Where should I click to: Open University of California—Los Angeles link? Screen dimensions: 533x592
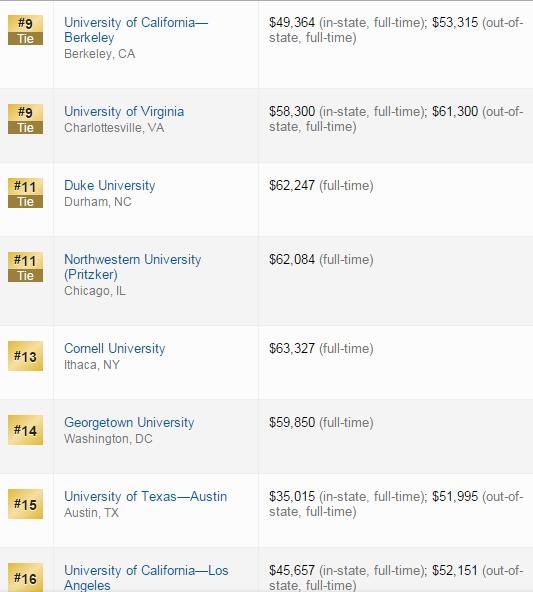coord(146,578)
